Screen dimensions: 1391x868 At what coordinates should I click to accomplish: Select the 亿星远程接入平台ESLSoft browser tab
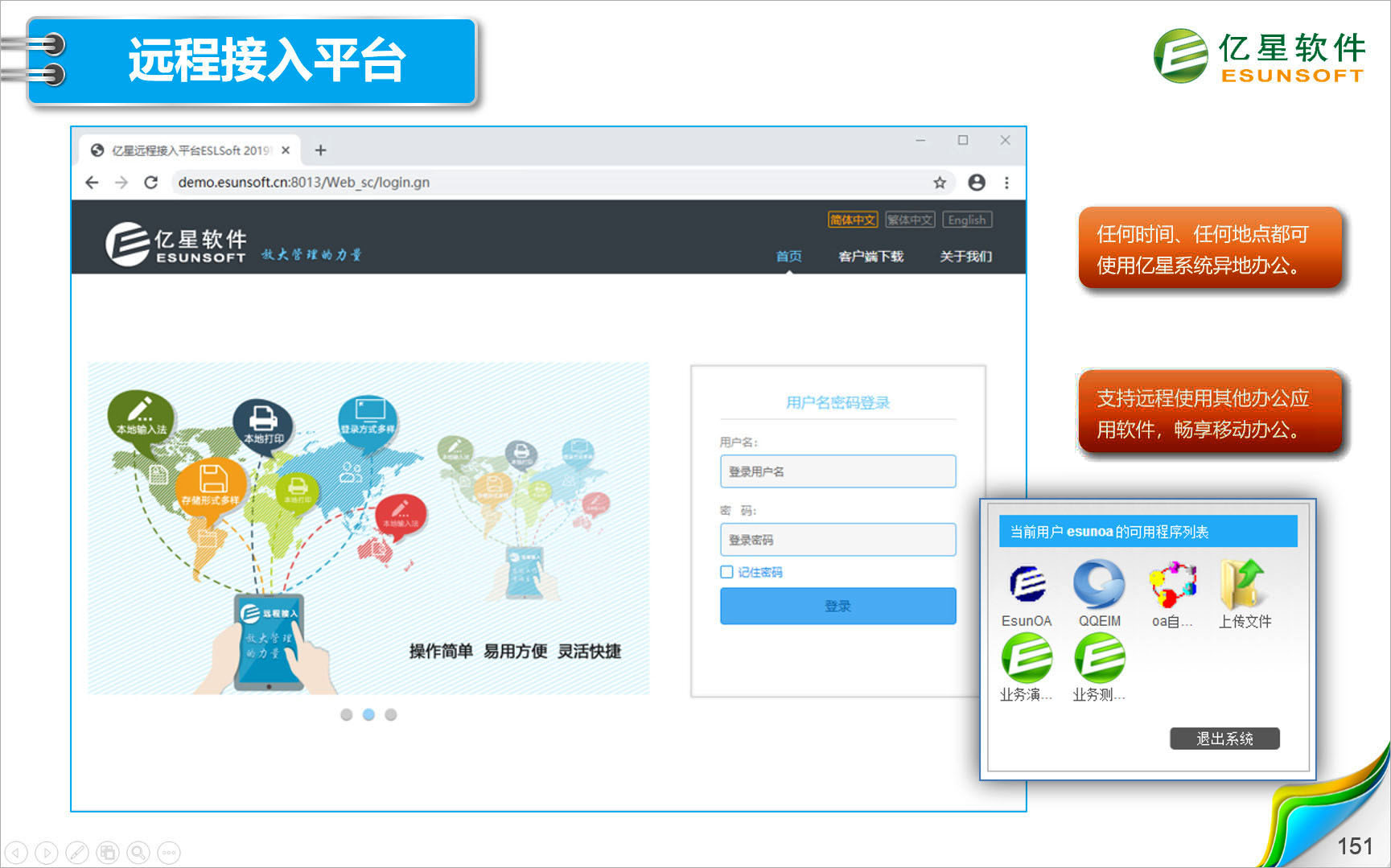click(189, 150)
